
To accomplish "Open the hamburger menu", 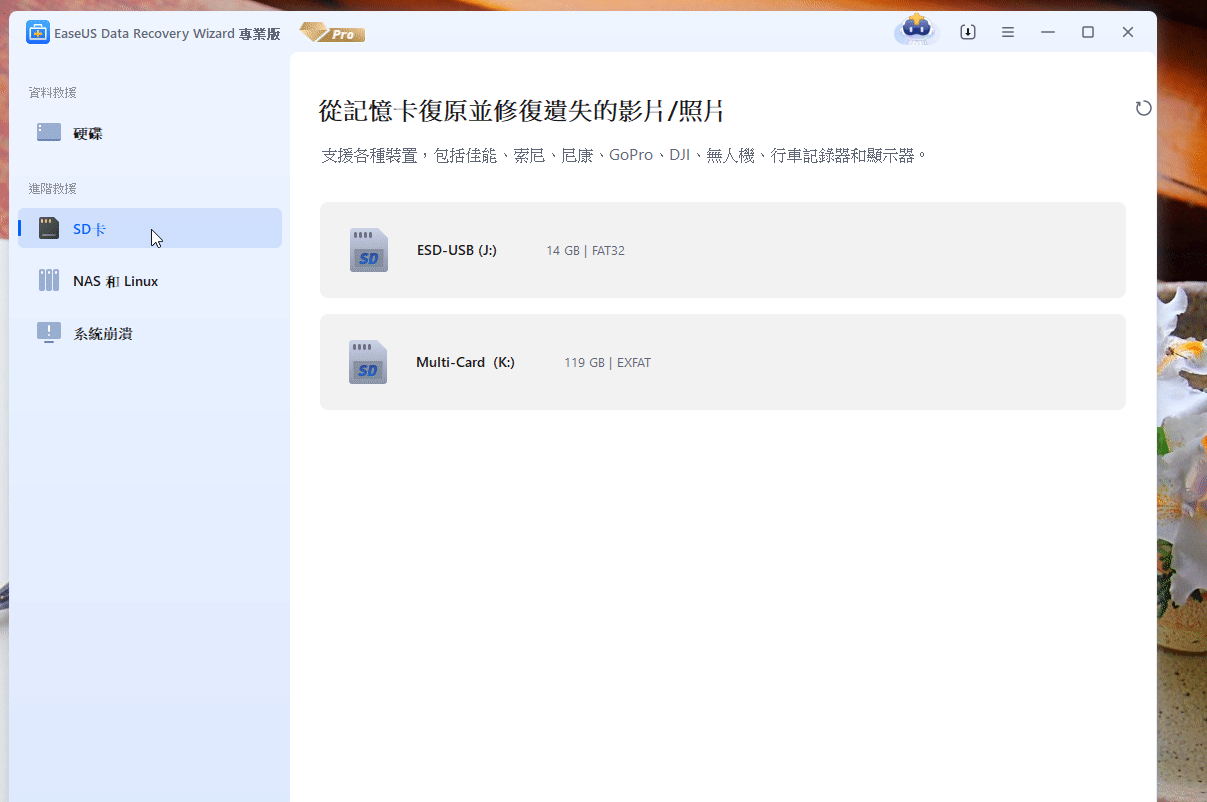I will pyautogui.click(x=1008, y=32).
